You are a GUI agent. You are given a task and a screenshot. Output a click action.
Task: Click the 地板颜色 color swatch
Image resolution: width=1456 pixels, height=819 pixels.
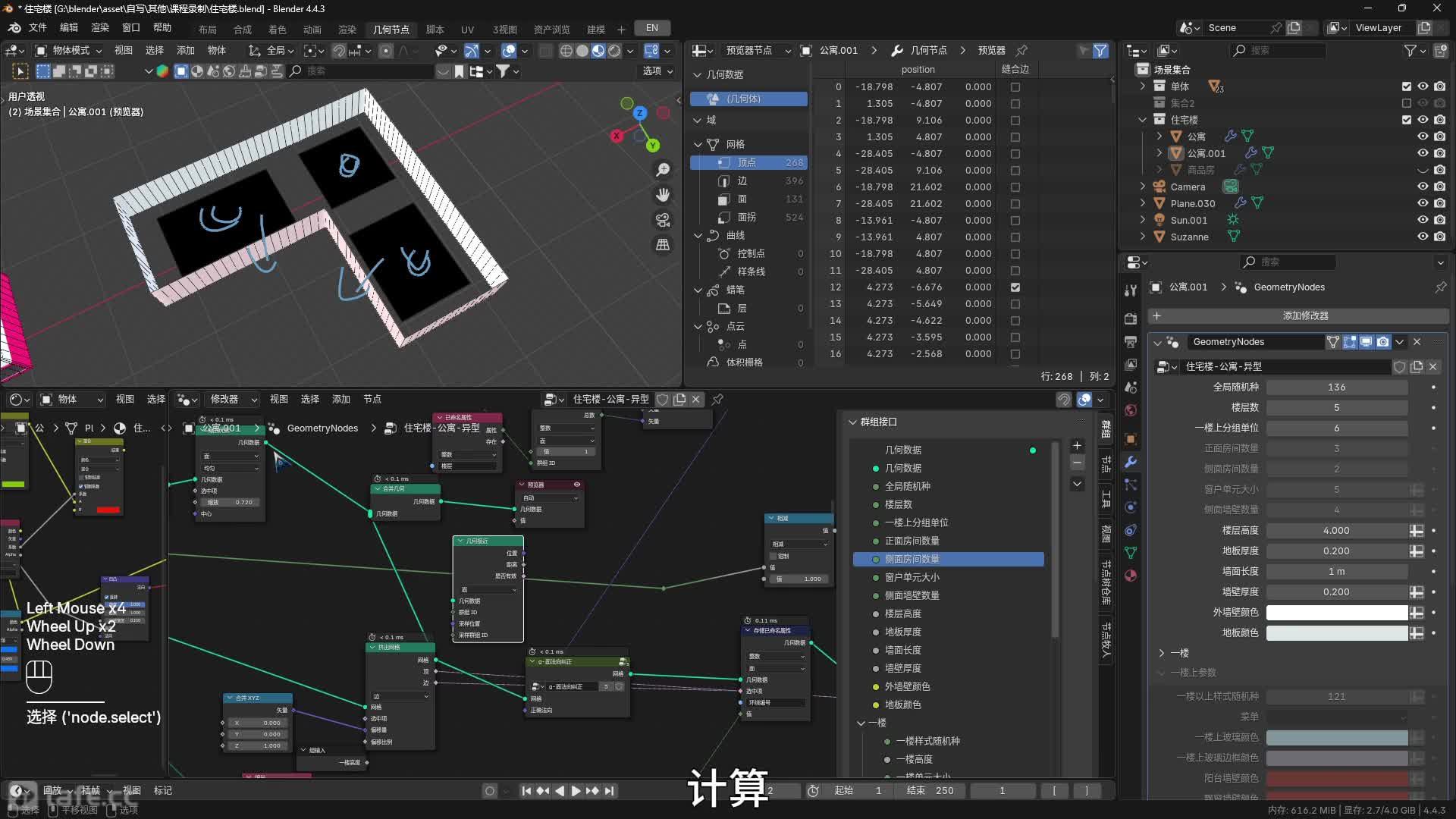[x=1337, y=633]
